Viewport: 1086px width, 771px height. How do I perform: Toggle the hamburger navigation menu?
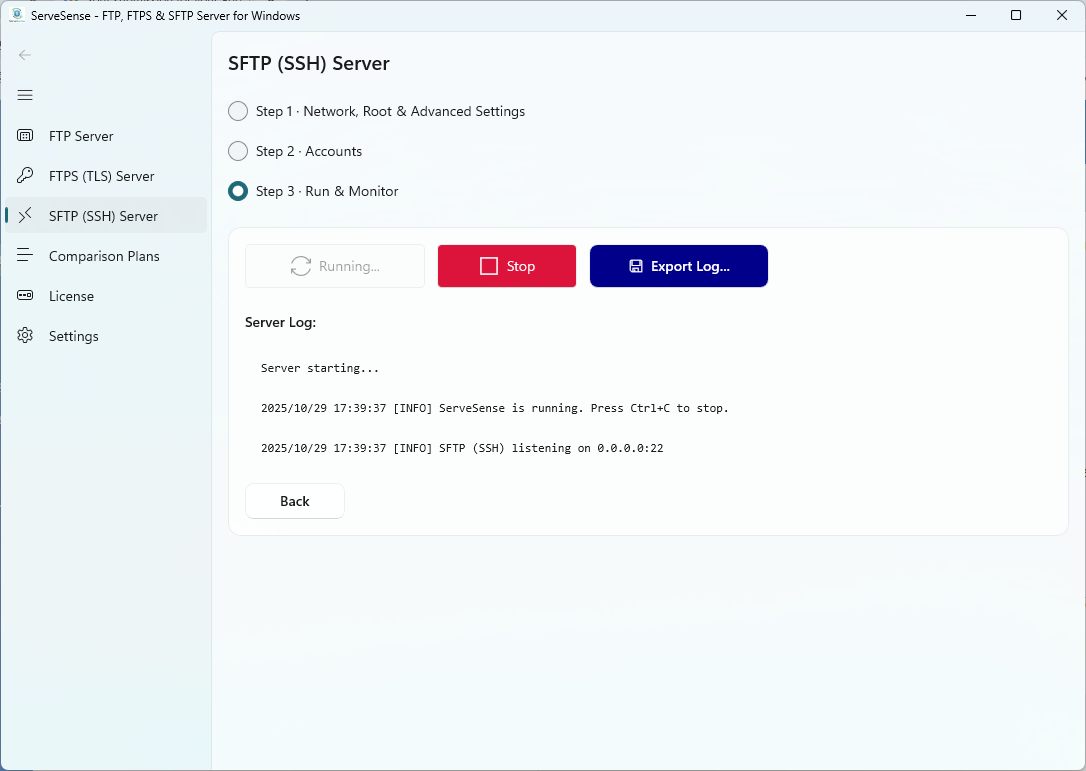pyautogui.click(x=25, y=95)
